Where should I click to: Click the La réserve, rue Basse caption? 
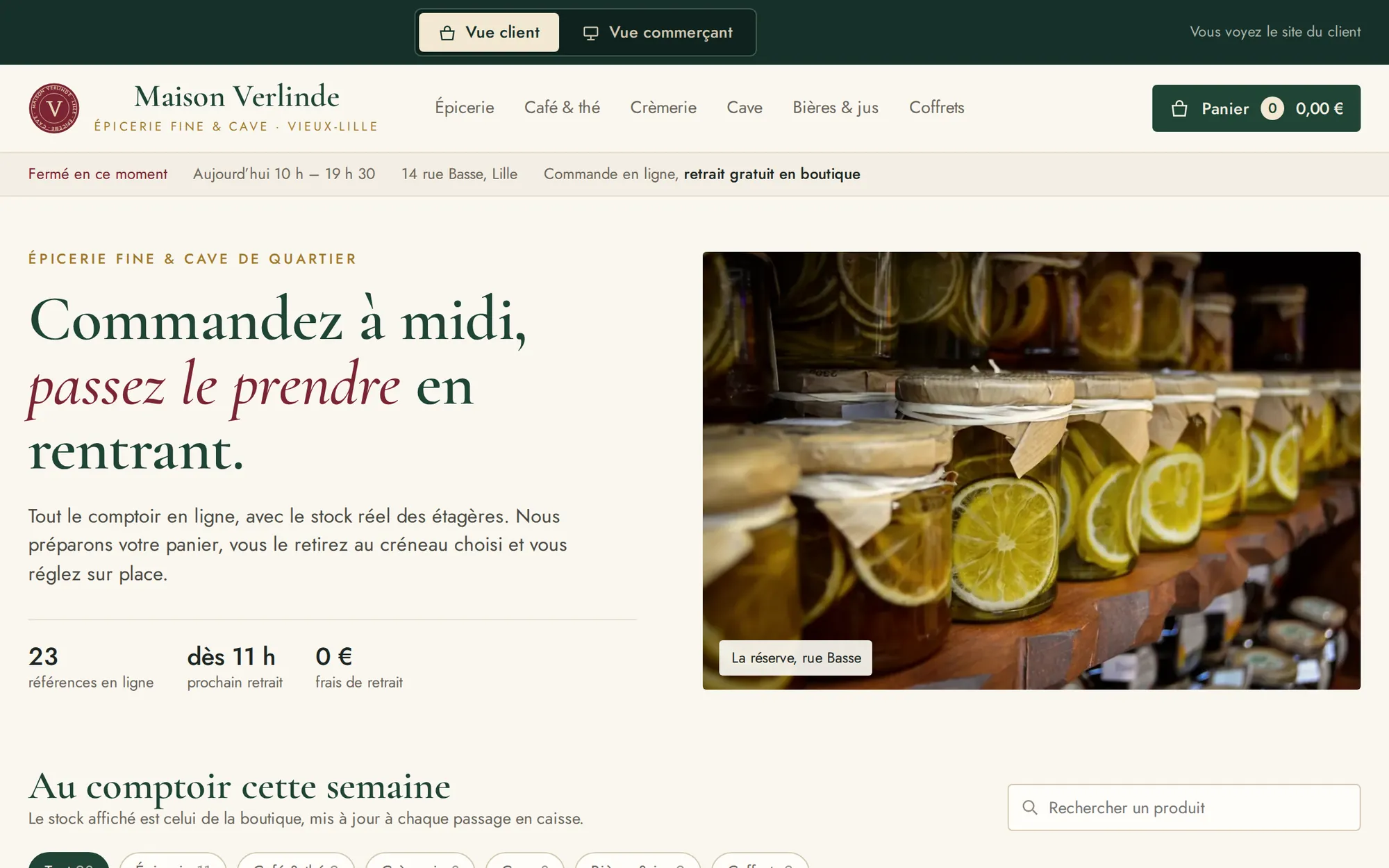click(796, 658)
